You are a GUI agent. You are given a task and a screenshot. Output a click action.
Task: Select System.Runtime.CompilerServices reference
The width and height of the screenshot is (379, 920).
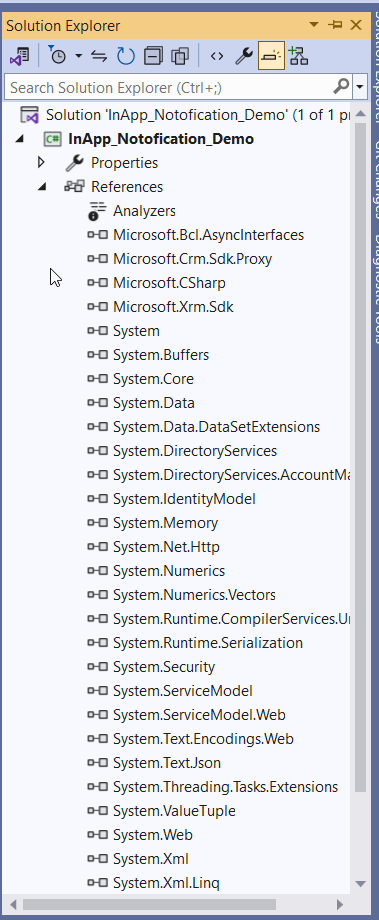232,619
